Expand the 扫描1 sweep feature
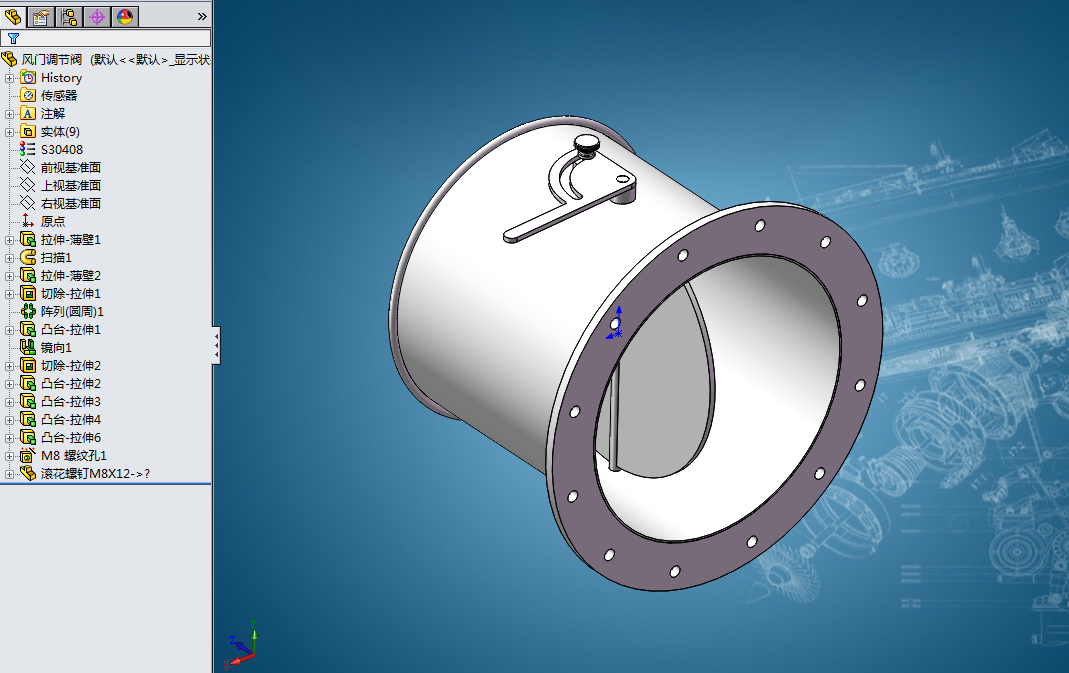This screenshot has width=1069, height=673. [9, 258]
